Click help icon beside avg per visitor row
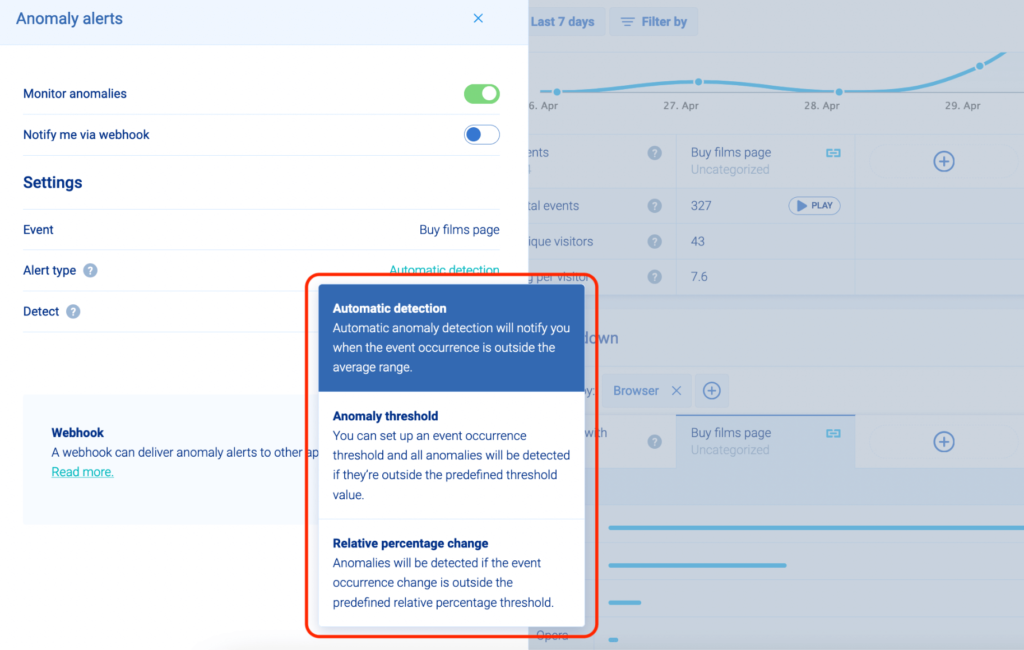1024x650 pixels. [x=654, y=276]
